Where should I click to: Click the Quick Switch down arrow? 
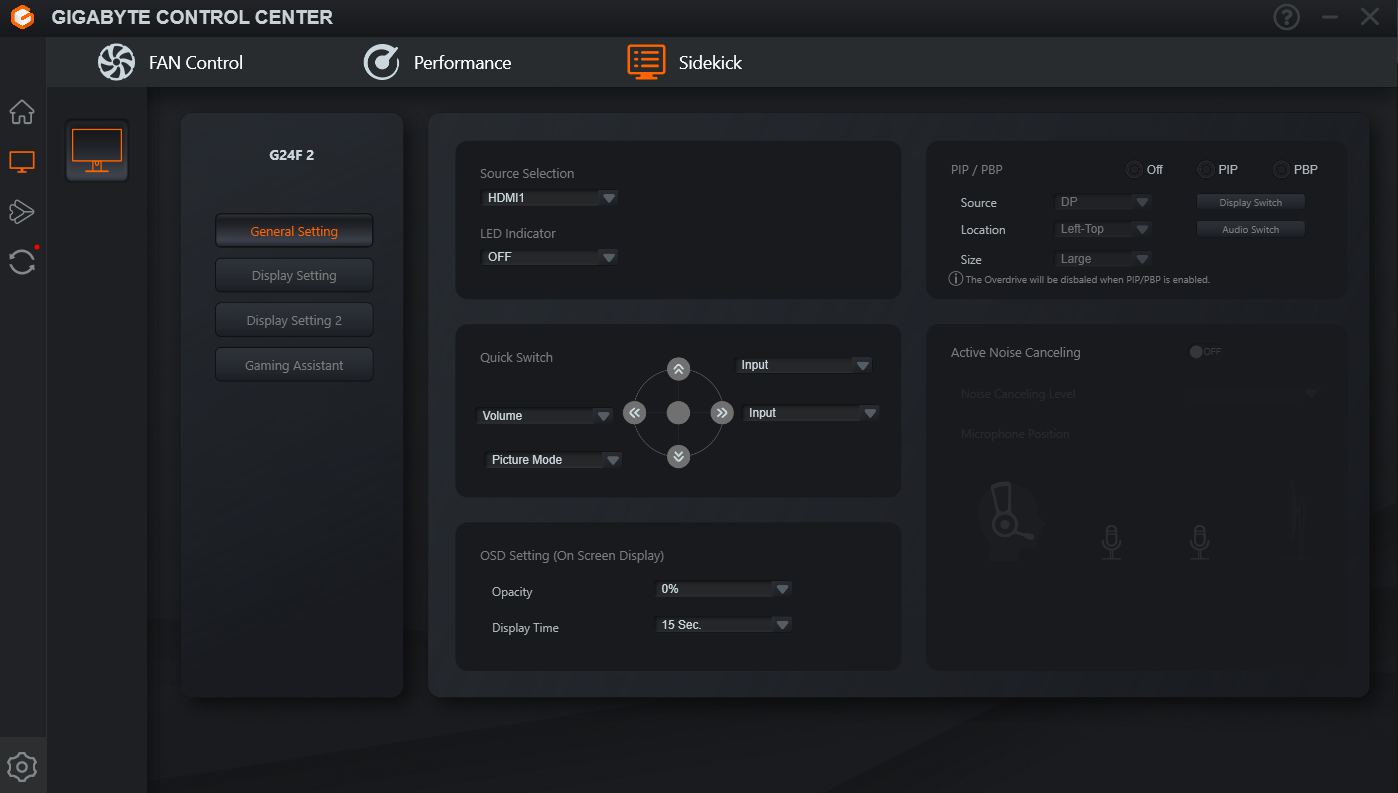[x=678, y=457]
